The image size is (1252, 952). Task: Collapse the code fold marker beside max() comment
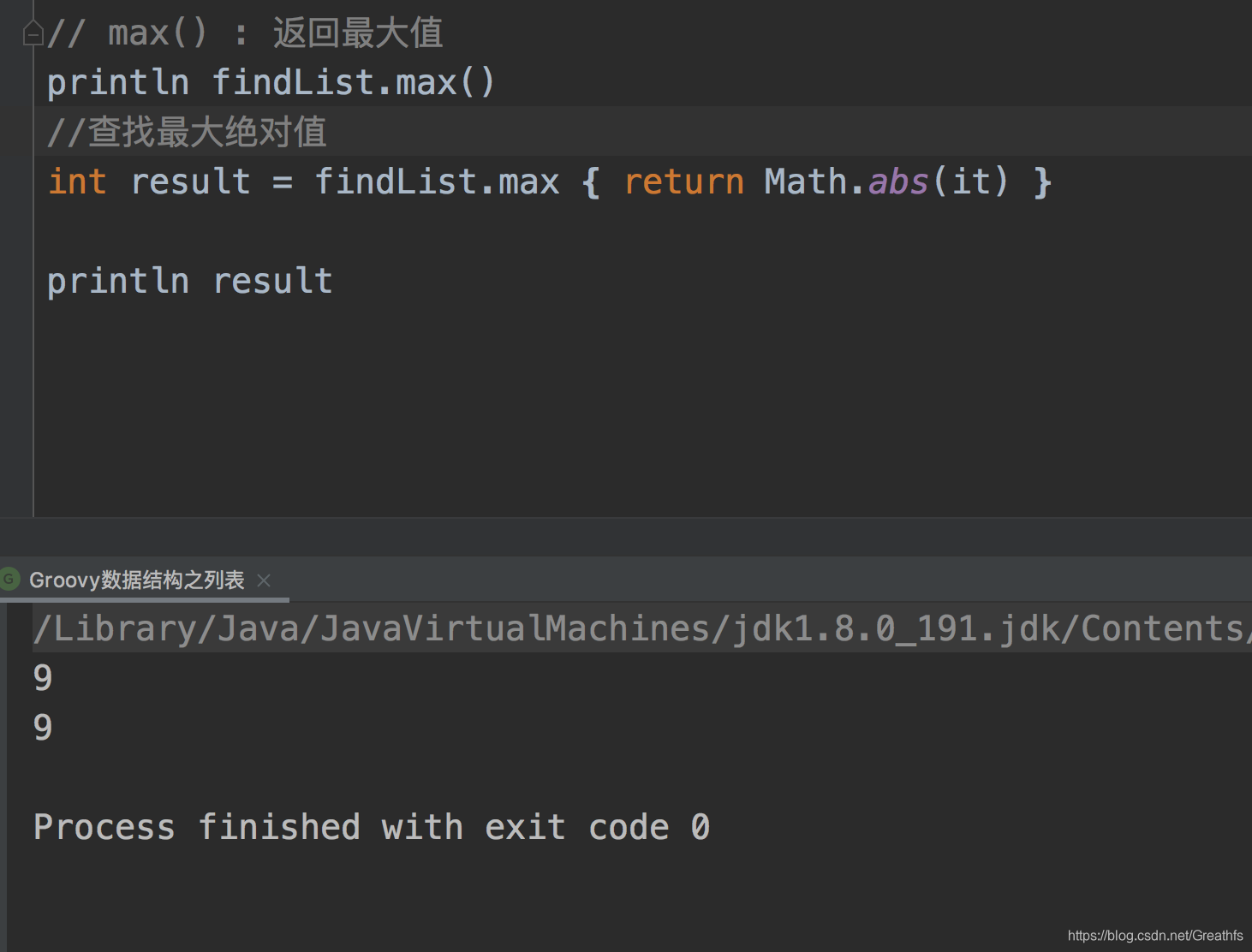pos(33,33)
